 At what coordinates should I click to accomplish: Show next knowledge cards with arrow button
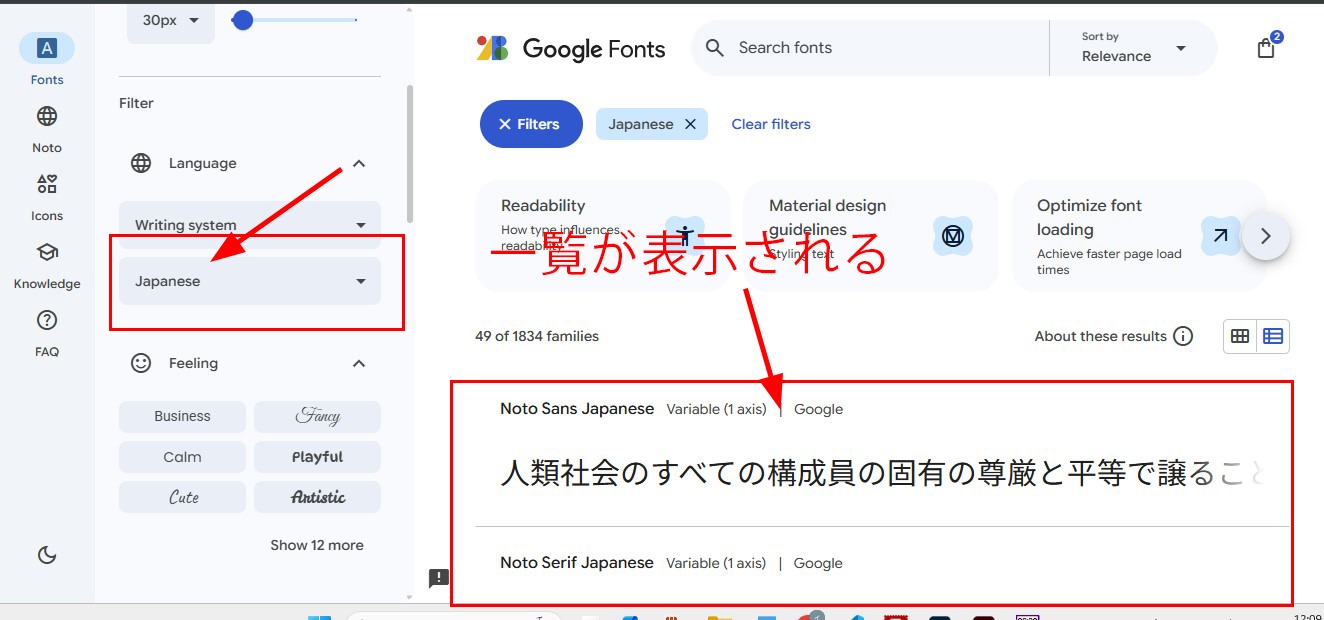[1266, 236]
